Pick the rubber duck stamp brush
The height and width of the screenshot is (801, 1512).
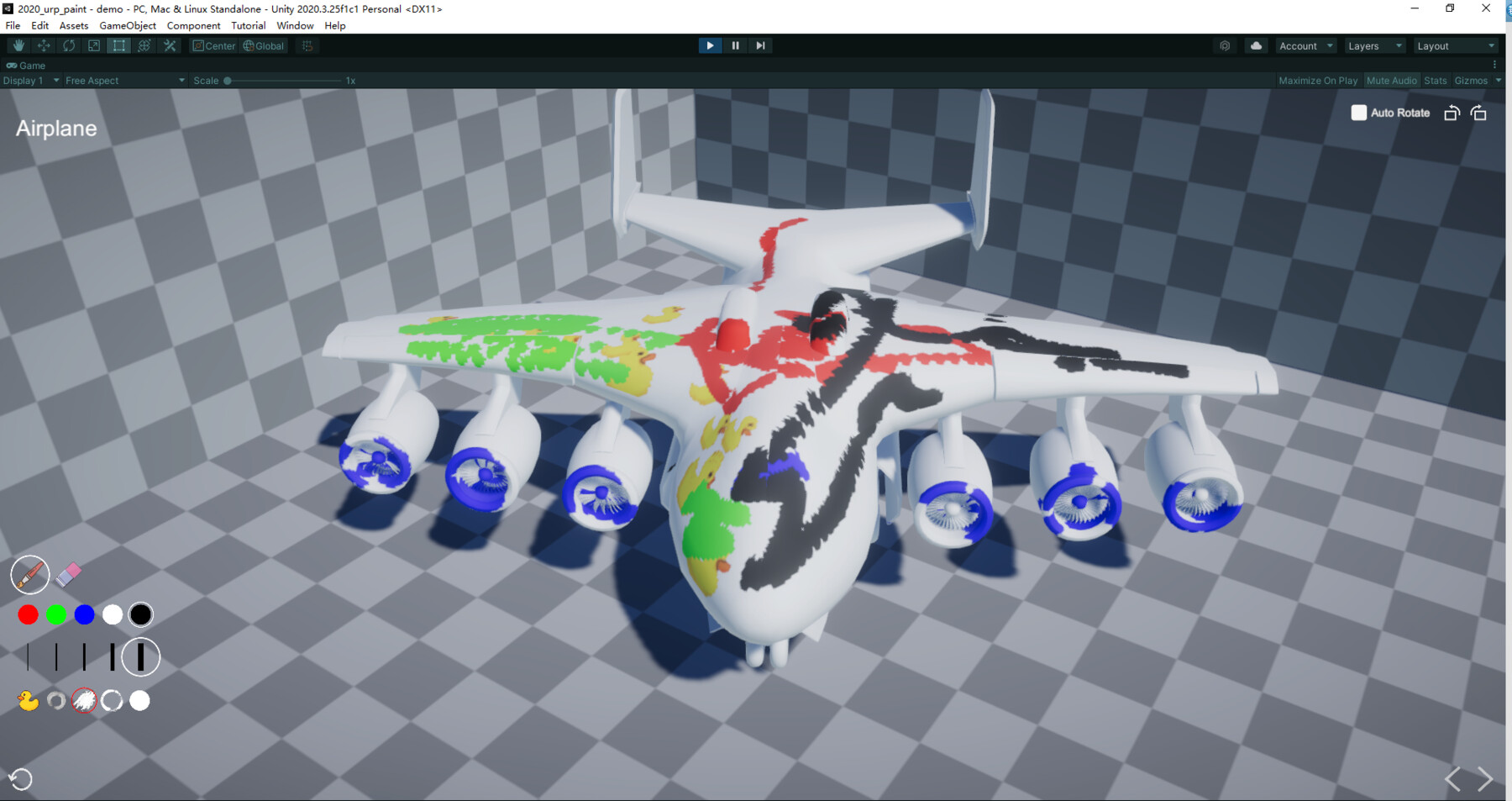(x=27, y=700)
